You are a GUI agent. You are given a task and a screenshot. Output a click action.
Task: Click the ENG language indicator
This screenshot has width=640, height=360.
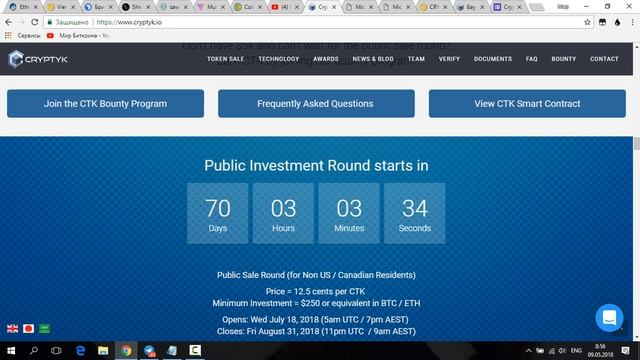[576, 351]
